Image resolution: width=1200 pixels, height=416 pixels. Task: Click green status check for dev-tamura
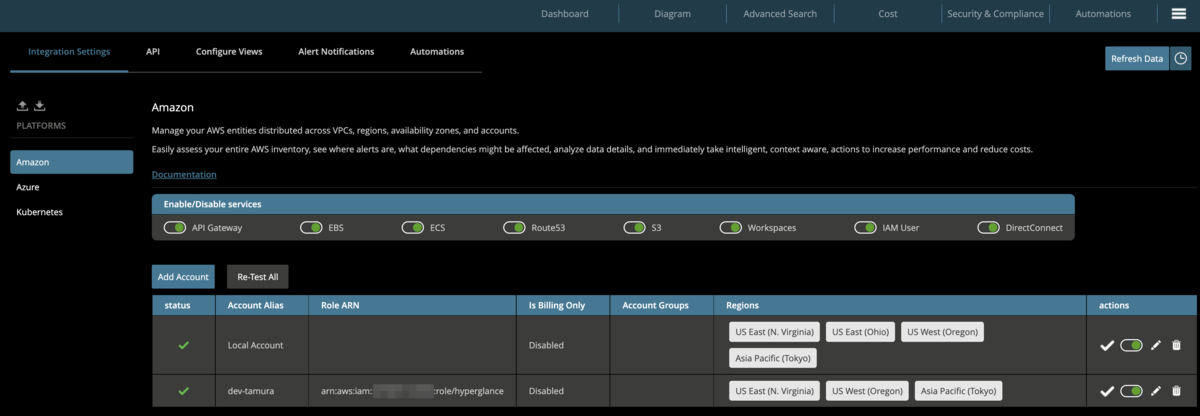[x=183, y=391]
